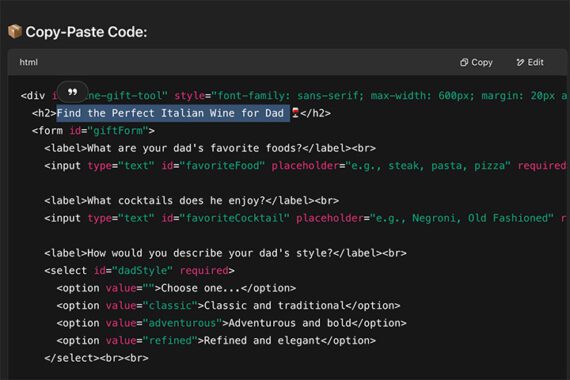Viewport: 570px width, 380px height.
Task: Click highlighted text 'Find the Perfect Italian Wine for Dad'
Action: coord(170,113)
